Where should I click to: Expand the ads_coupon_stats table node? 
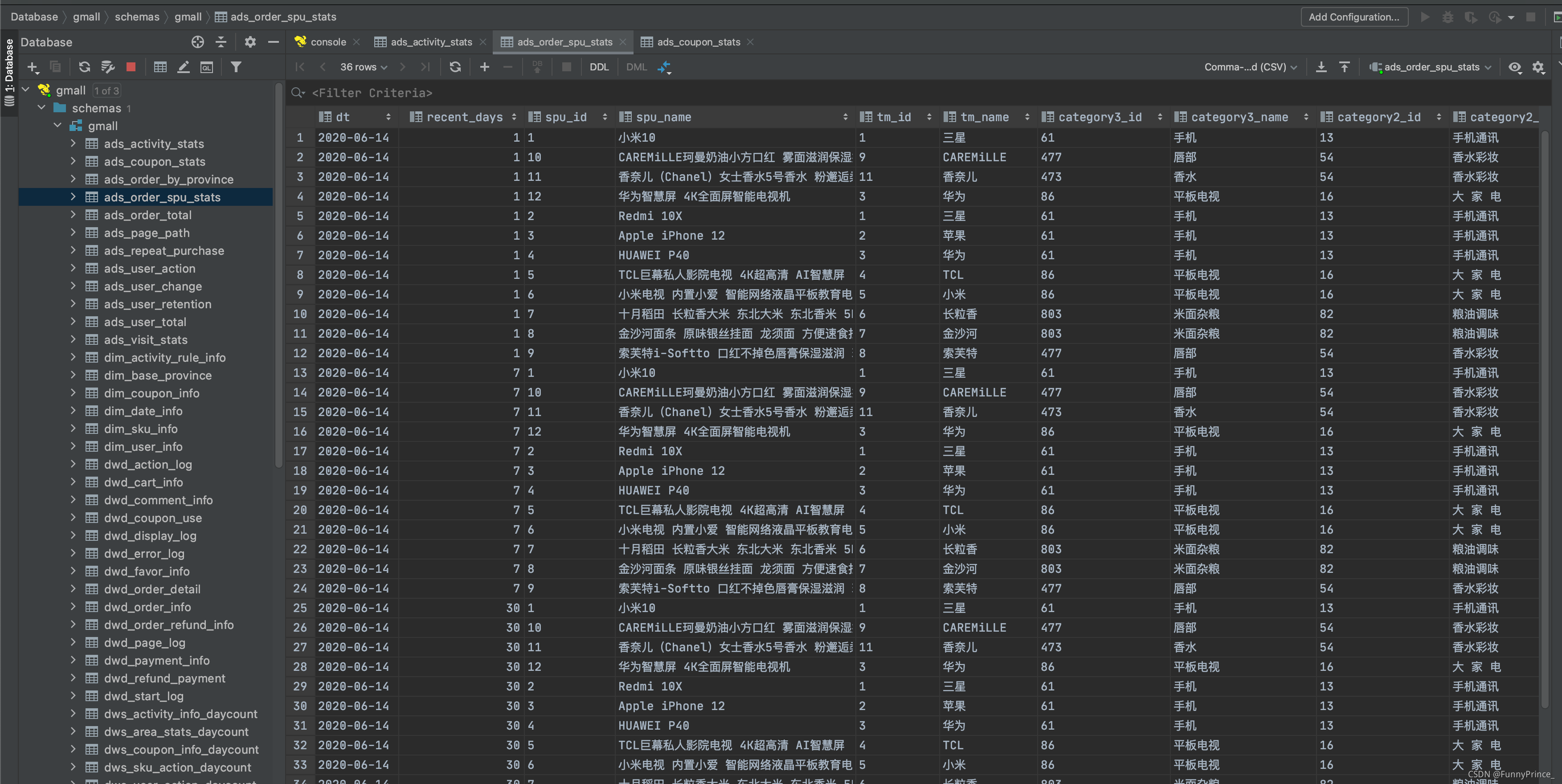click(74, 161)
